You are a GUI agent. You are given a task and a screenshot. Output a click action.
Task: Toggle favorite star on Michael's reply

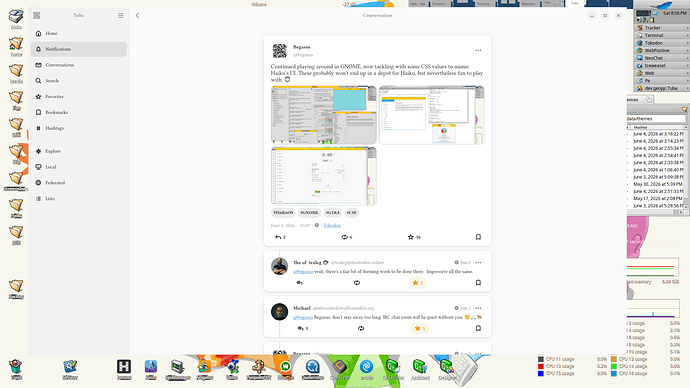coord(420,329)
